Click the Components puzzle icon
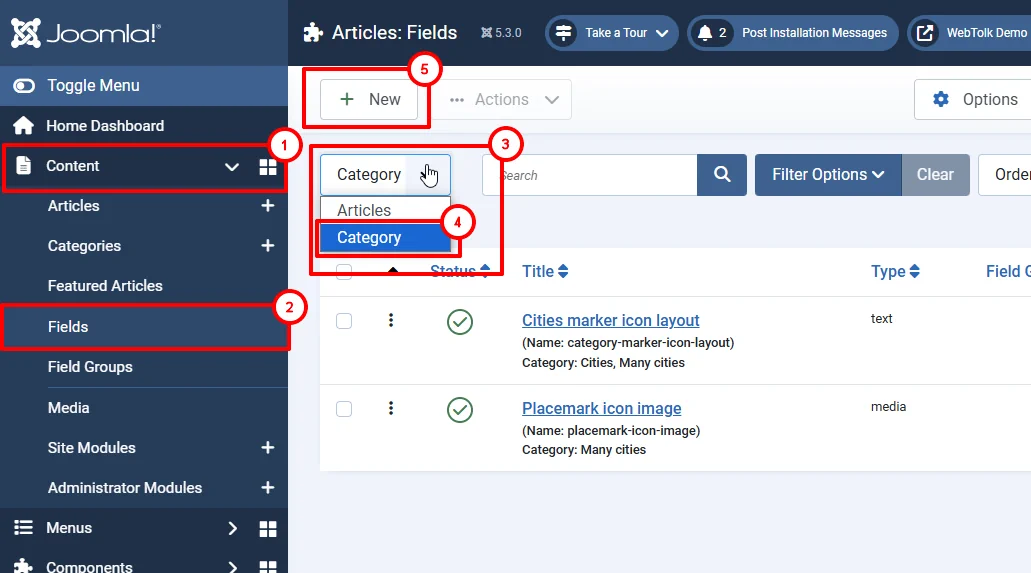 coord(24,566)
